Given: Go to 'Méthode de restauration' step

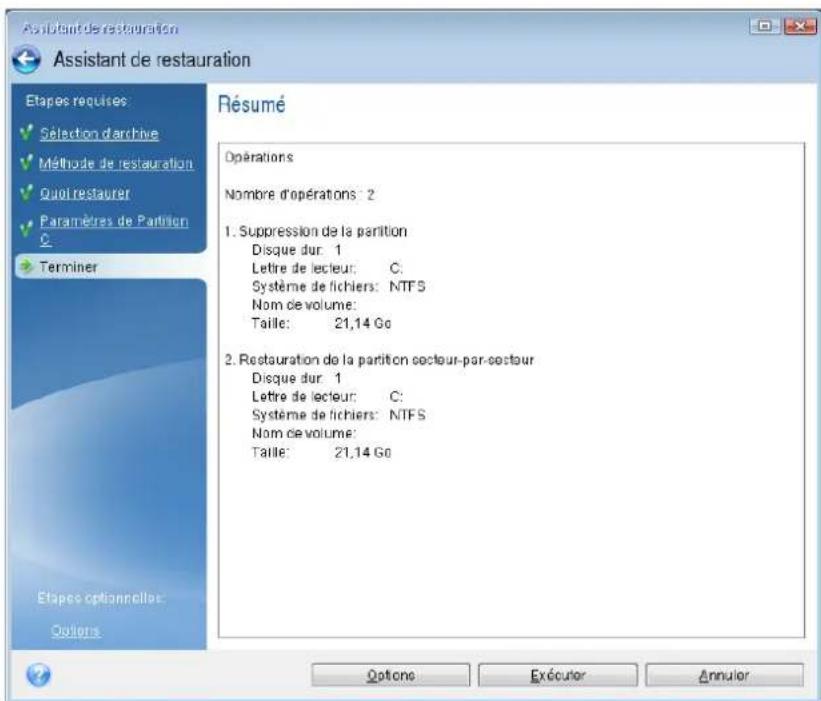Looking at the screenshot, I should click(x=116, y=163).
